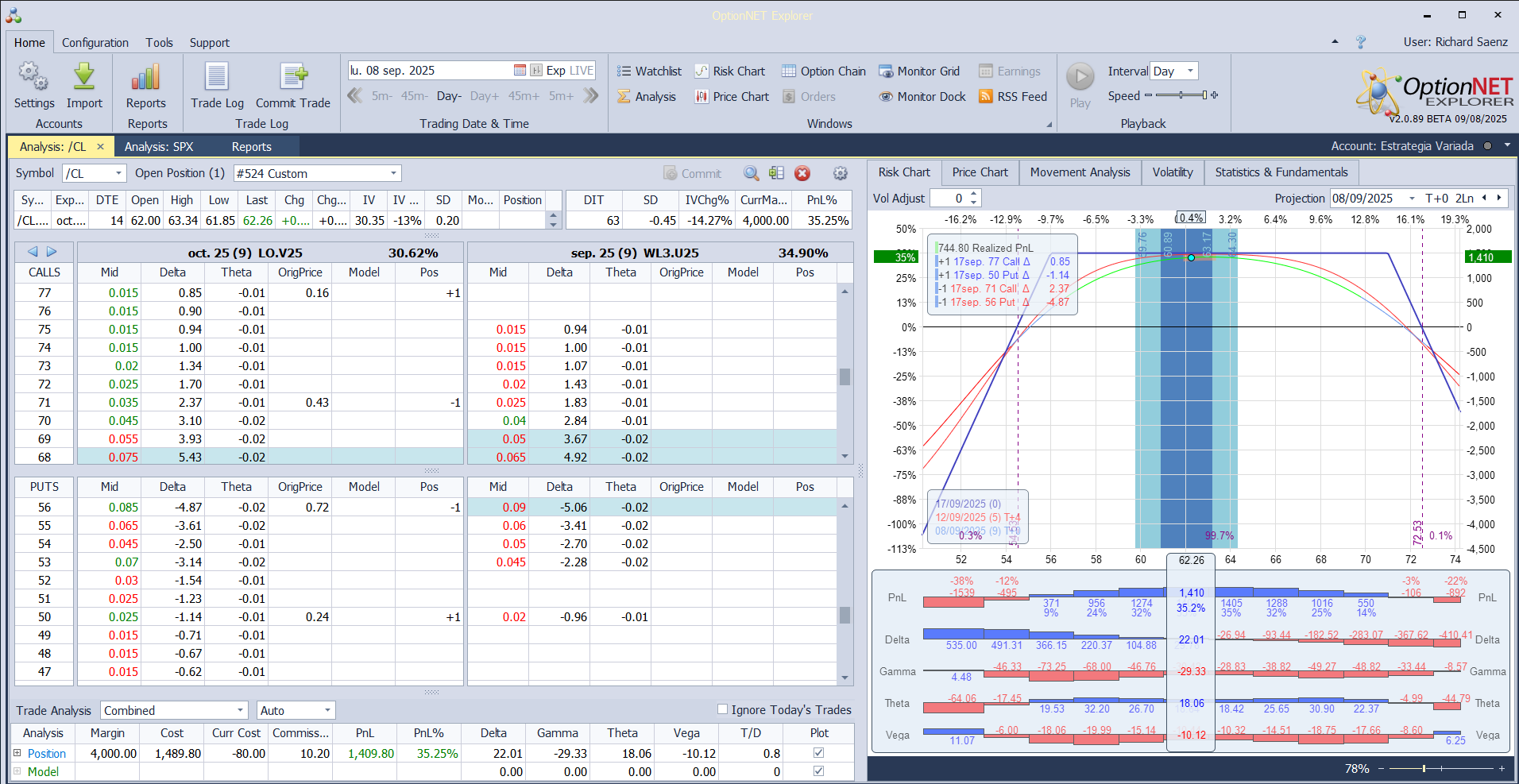1519x784 pixels.
Task: Increase Vol Adjust with up stepper
Action: tap(975, 194)
